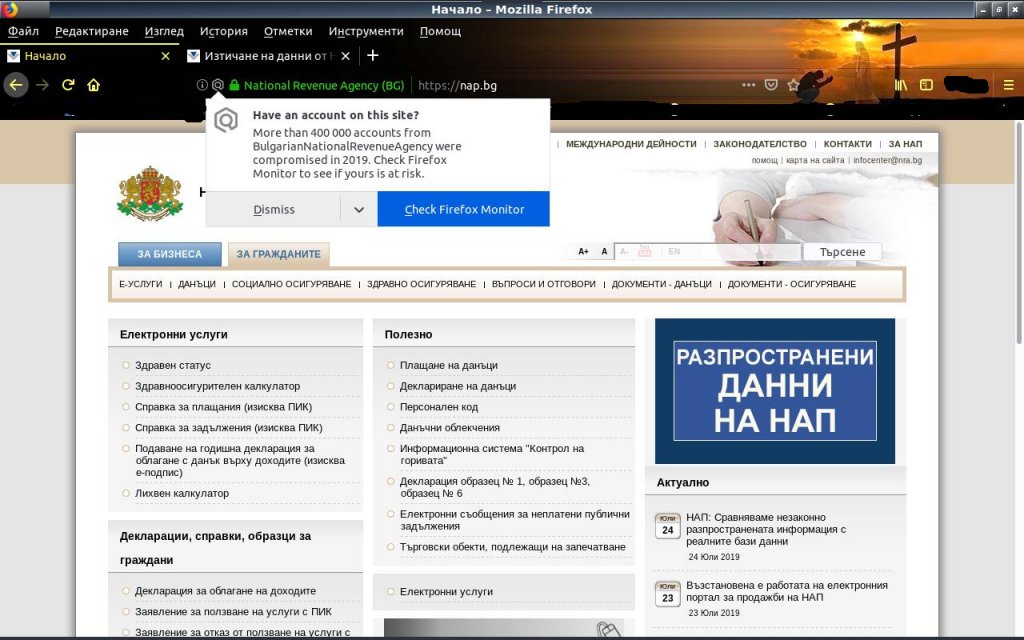The image size is (1024, 640).
Task: Open Здравноосигурителен калкулатор link
Action: click(217, 386)
